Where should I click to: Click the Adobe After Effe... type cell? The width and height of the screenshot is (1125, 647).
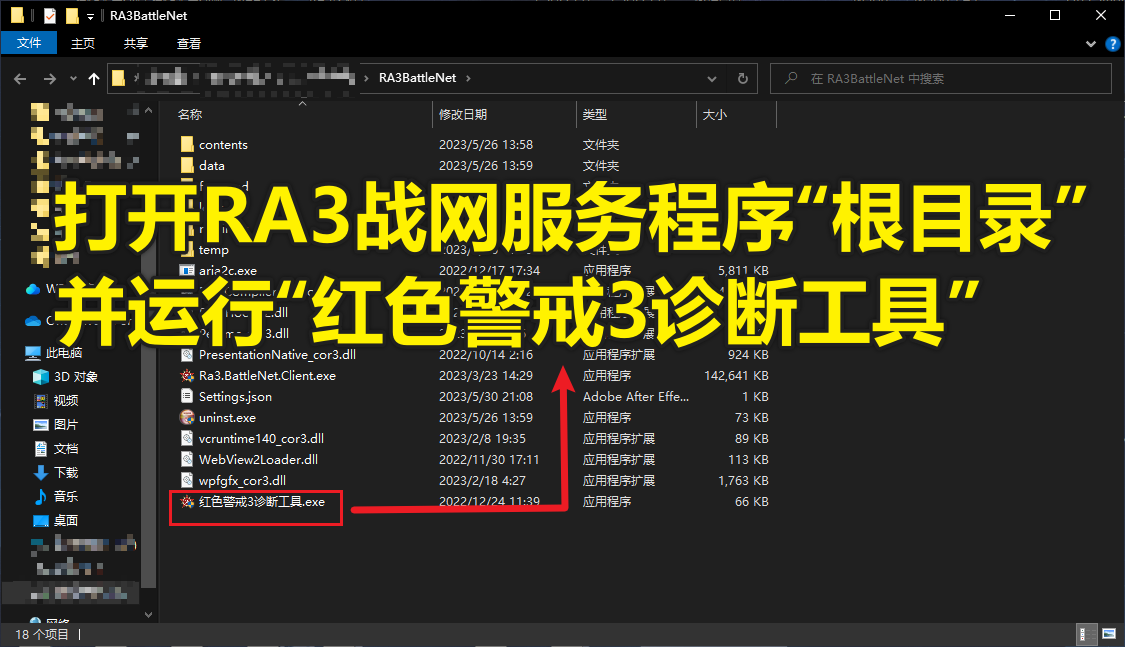(636, 396)
